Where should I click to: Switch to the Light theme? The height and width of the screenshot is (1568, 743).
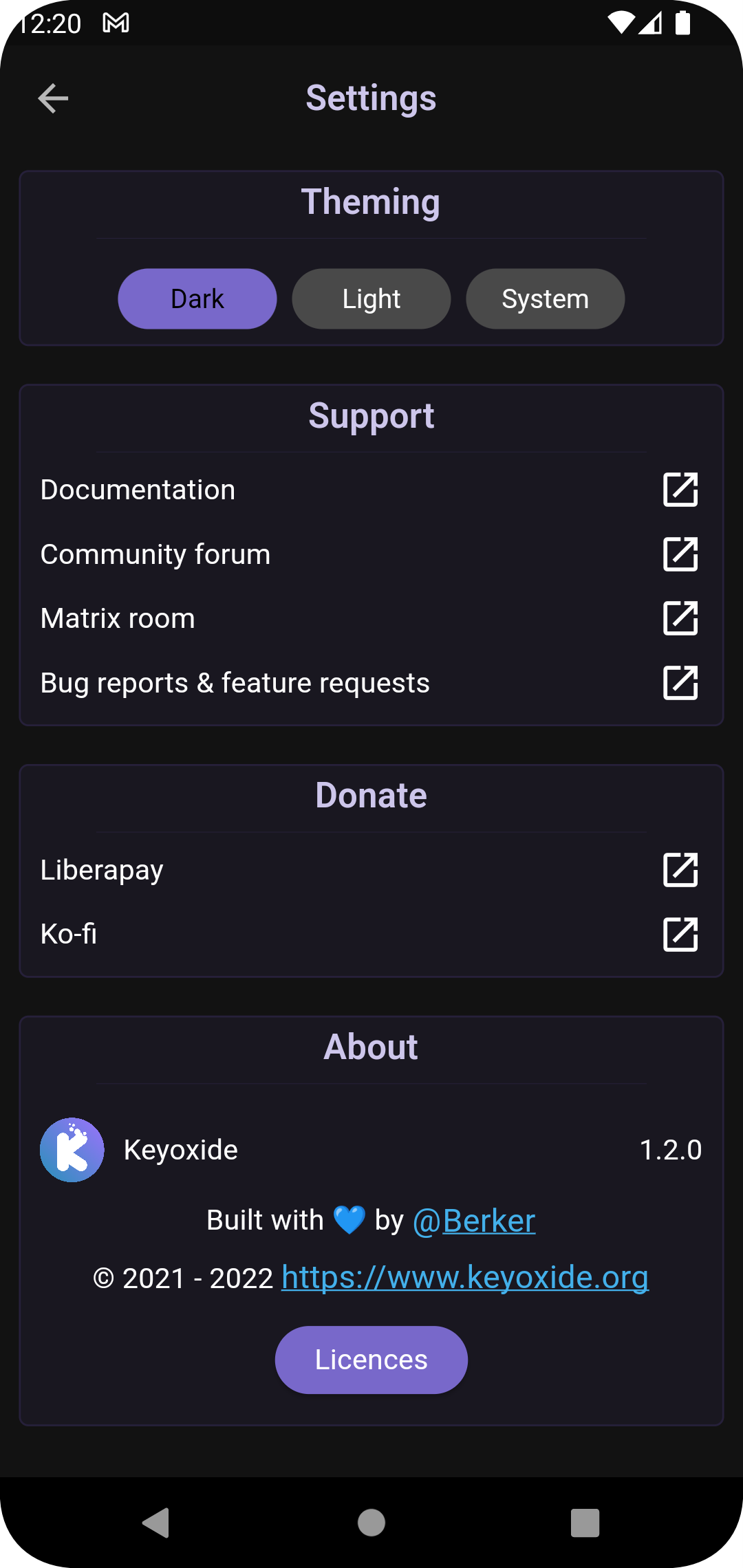tap(371, 299)
